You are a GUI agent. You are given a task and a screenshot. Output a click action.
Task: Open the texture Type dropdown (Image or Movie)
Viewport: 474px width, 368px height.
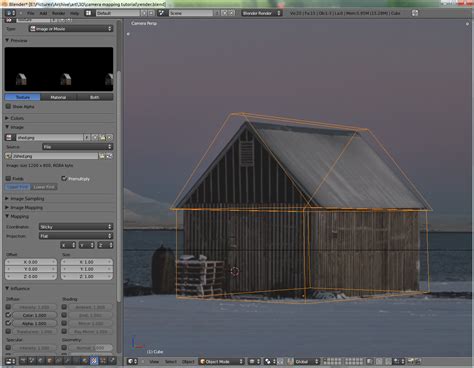71,29
